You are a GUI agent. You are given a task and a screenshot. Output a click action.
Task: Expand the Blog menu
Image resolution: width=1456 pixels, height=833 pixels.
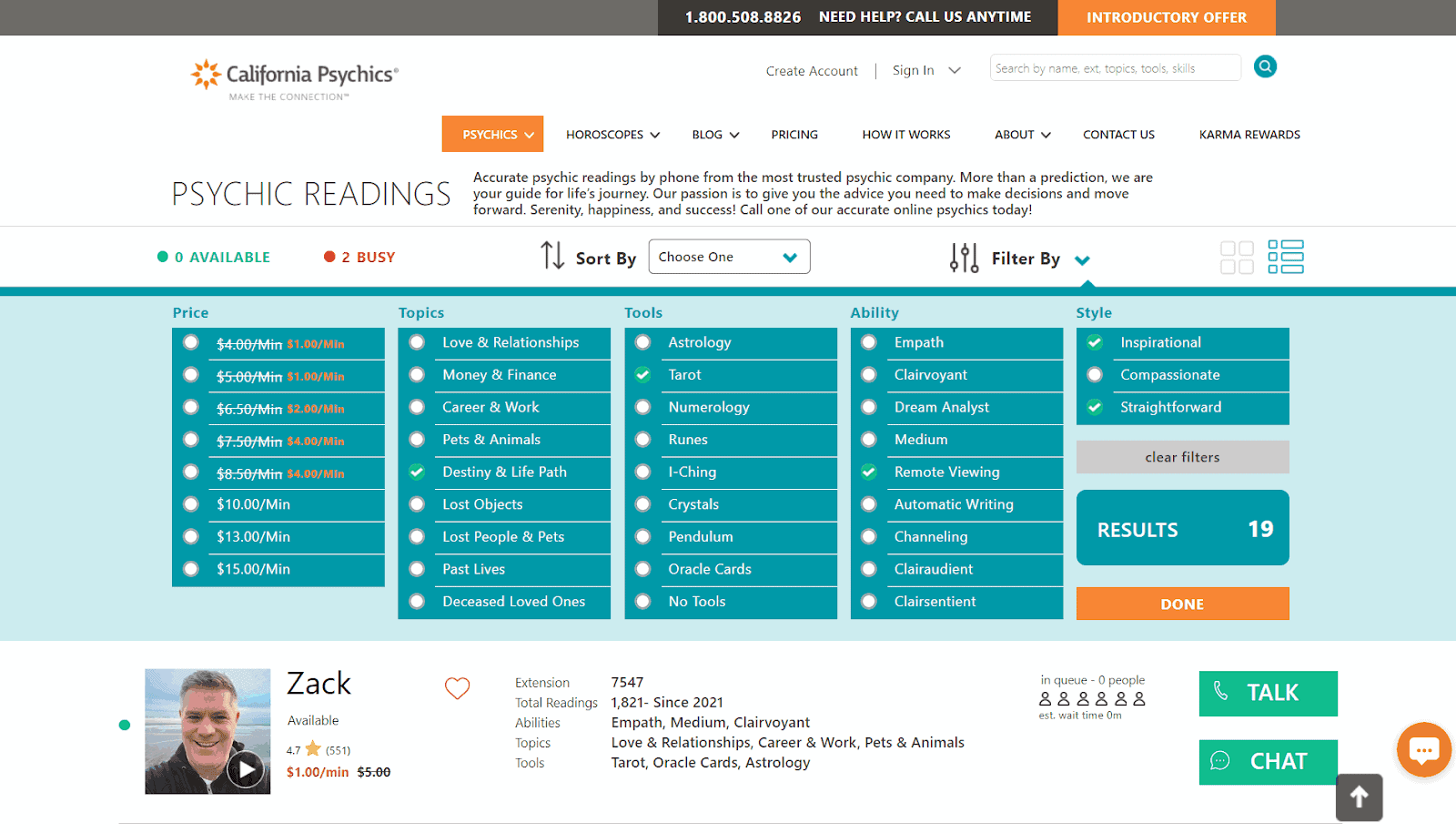[x=715, y=135]
